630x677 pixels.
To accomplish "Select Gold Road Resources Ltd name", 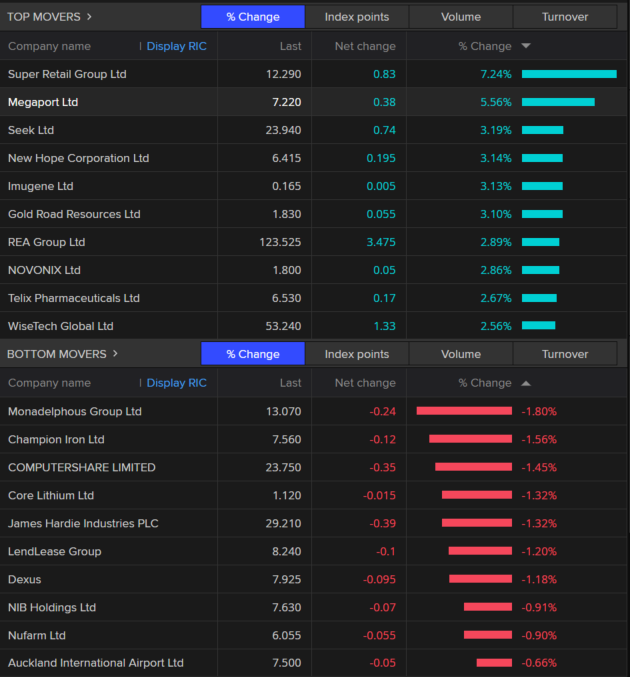I will pyautogui.click(x=74, y=214).
